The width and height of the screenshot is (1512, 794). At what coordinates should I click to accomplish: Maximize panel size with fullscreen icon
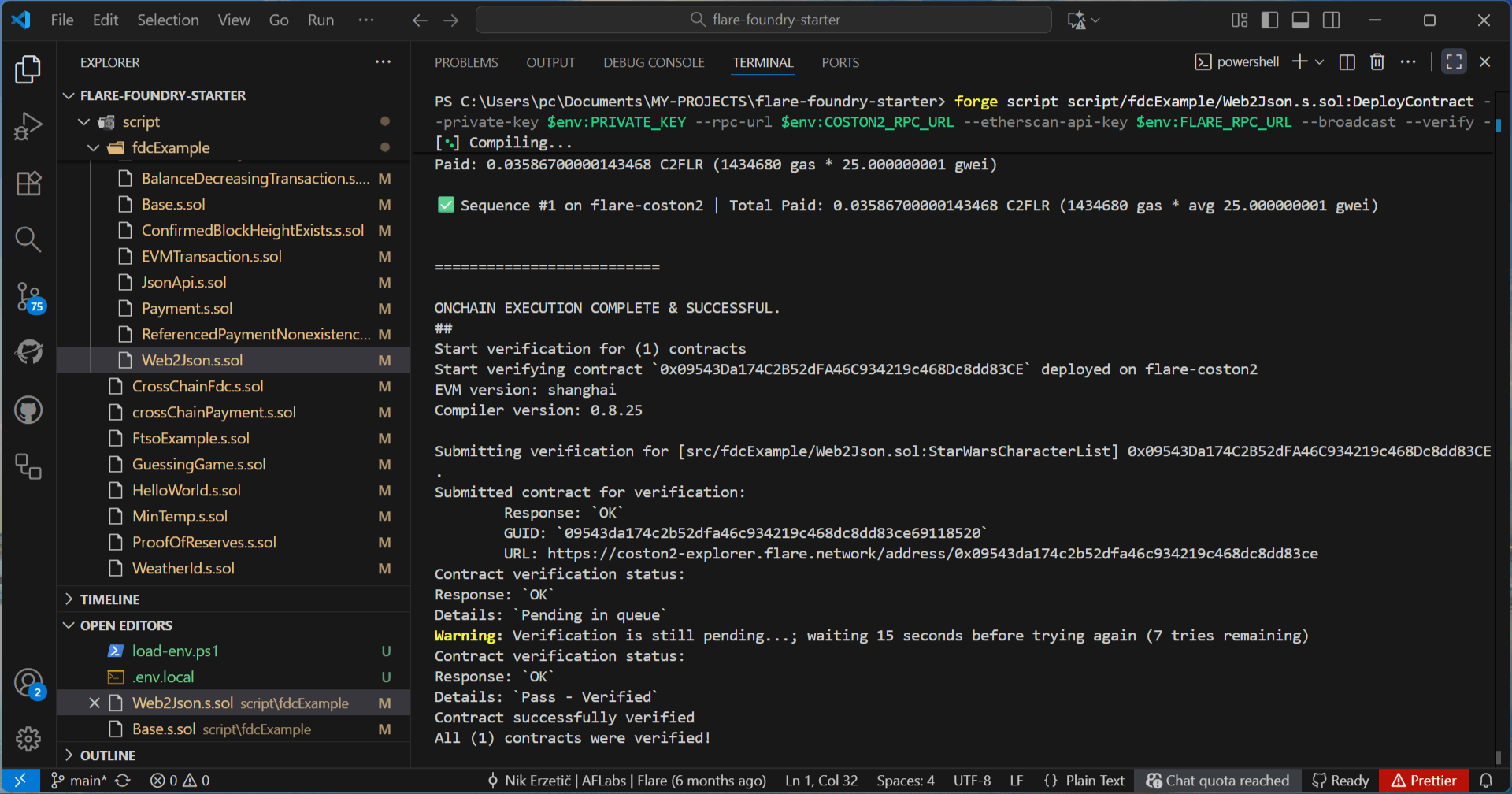(x=1453, y=61)
